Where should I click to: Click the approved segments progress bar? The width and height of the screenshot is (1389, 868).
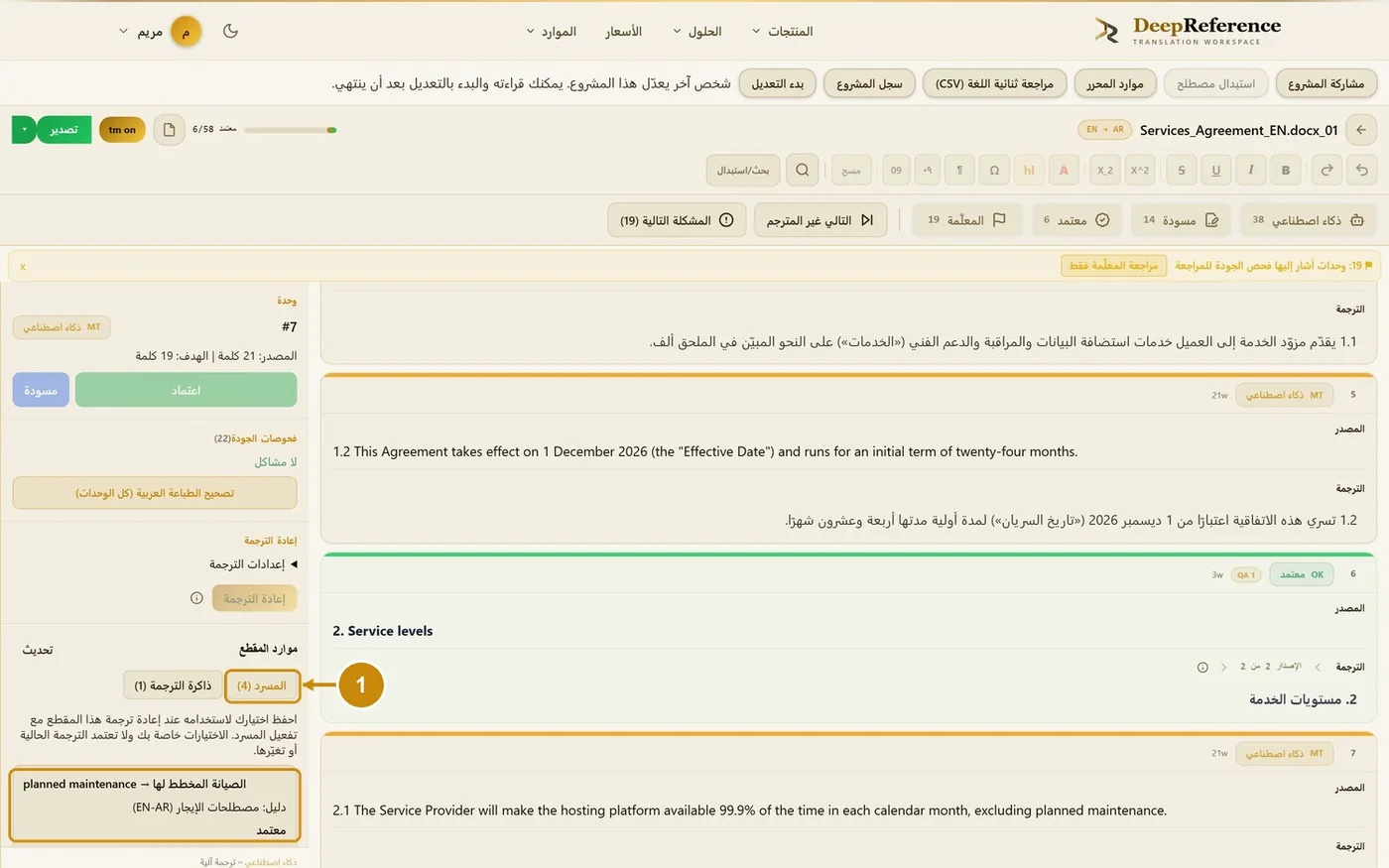(x=290, y=130)
